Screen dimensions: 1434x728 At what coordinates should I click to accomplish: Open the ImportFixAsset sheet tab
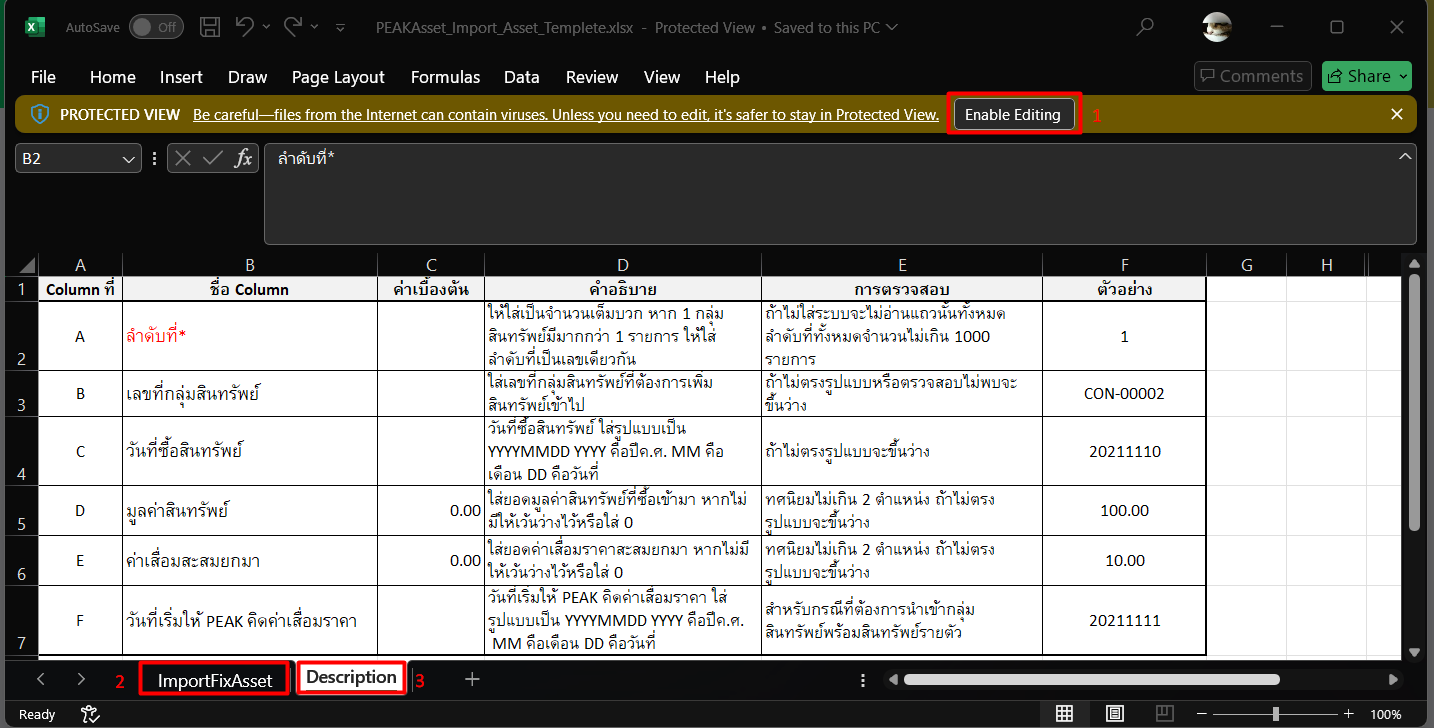coord(214,678)
